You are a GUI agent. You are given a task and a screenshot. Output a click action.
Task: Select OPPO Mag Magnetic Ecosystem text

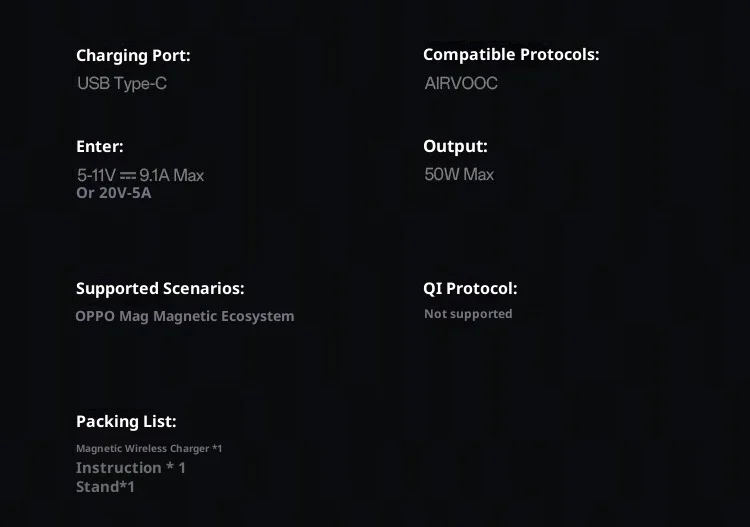click(x=185, y=316)
